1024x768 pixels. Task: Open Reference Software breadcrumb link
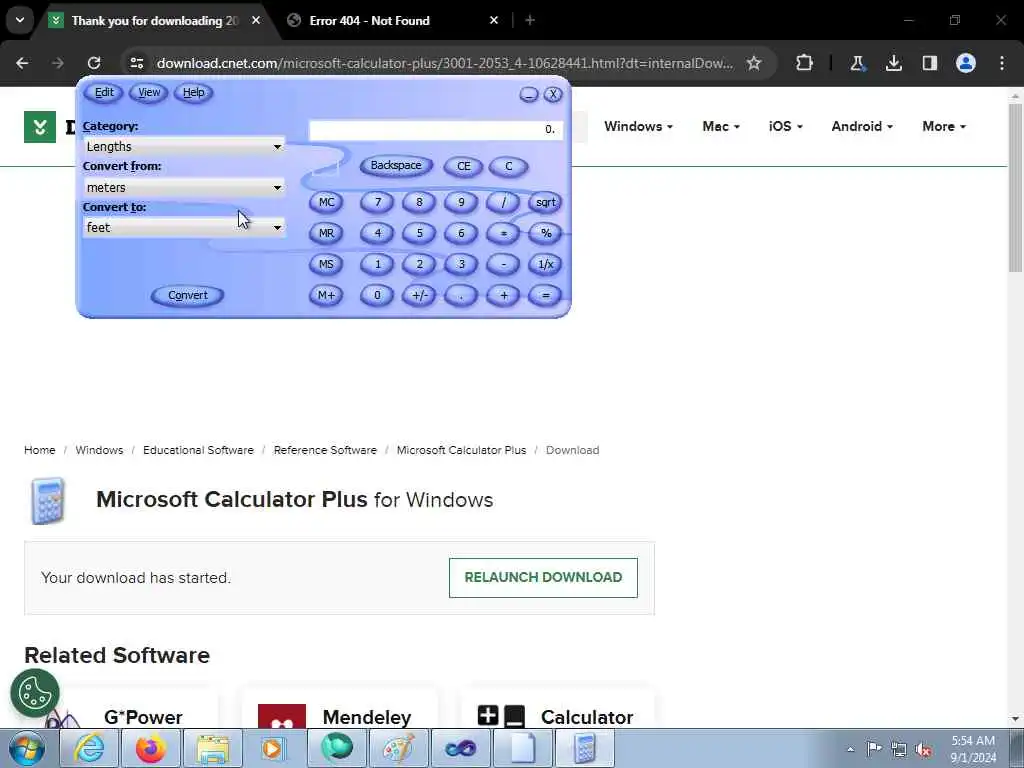pos(325,450)
